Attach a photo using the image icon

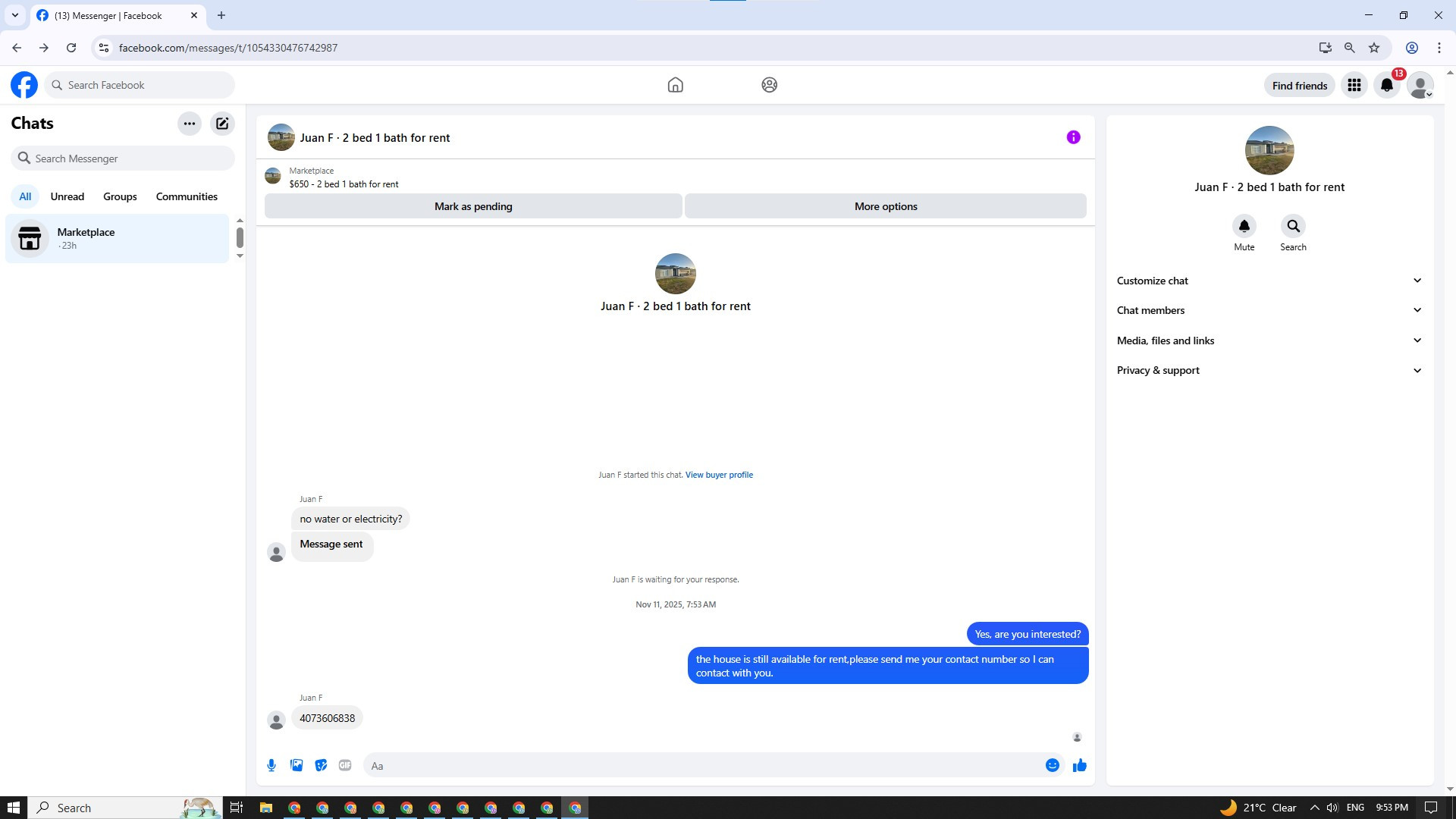[x=297, y=765]
